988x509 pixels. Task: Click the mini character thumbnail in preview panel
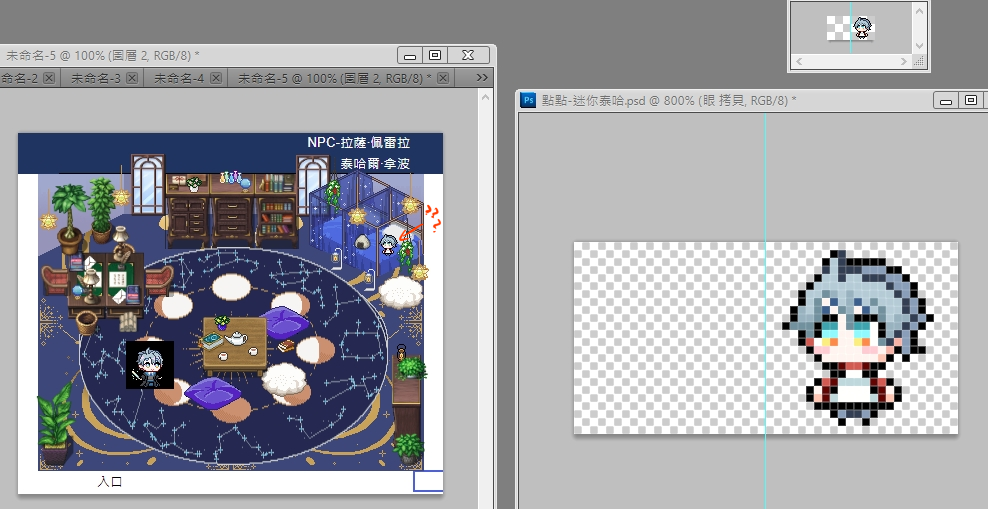(x=862, y=27)
